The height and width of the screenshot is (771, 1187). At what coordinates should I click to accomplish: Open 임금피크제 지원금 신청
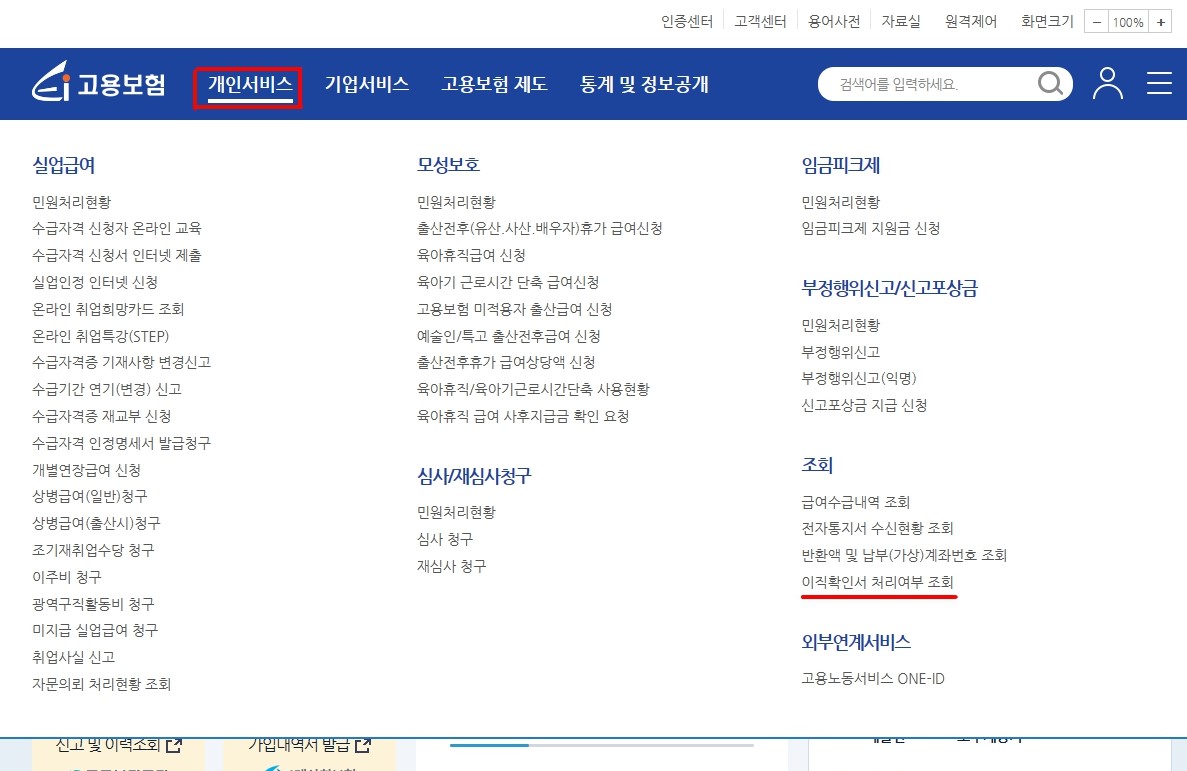[x=871, y=229]
